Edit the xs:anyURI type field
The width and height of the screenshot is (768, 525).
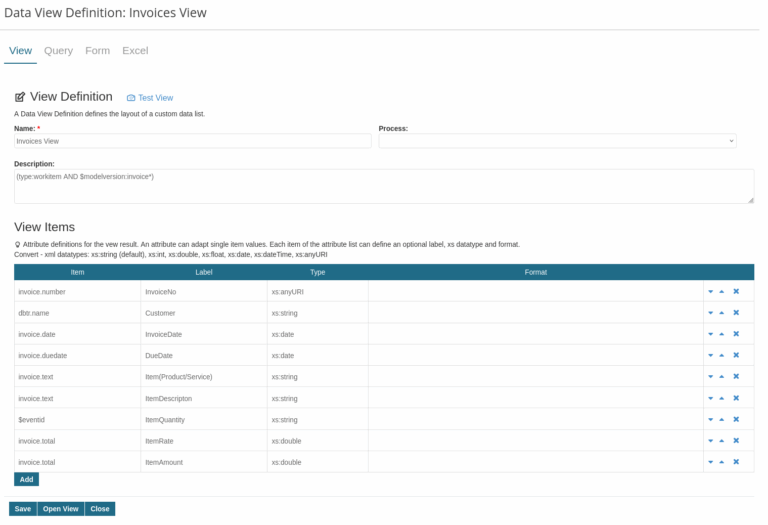point(317,292)
